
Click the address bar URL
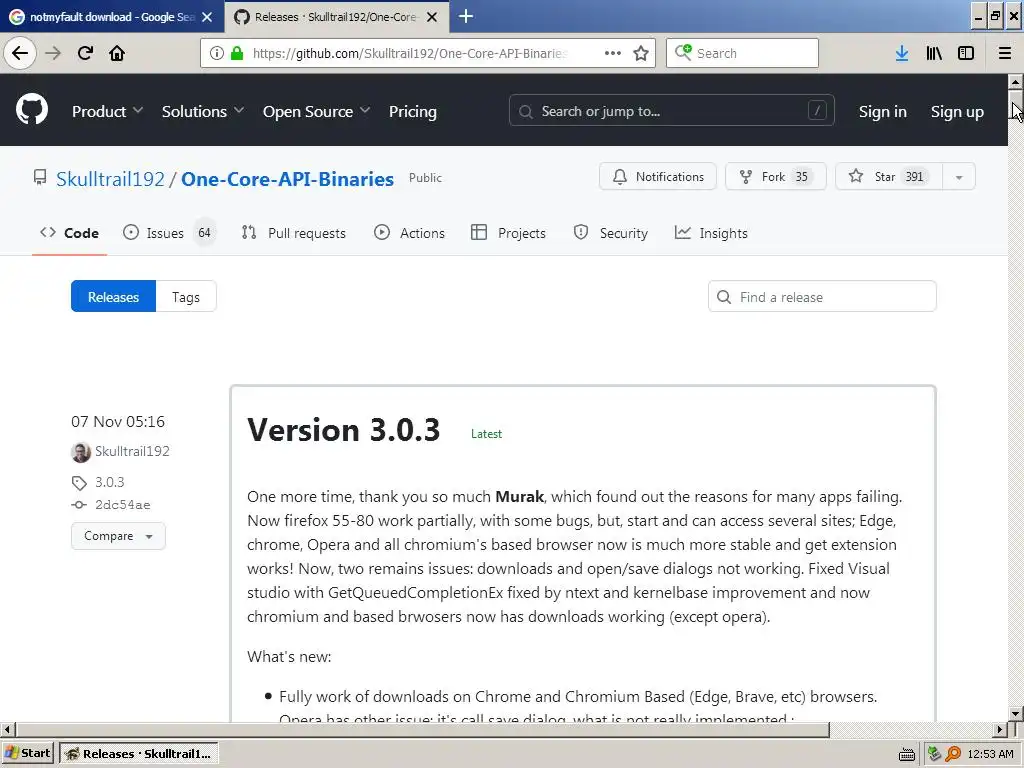(x=410, y=53)
